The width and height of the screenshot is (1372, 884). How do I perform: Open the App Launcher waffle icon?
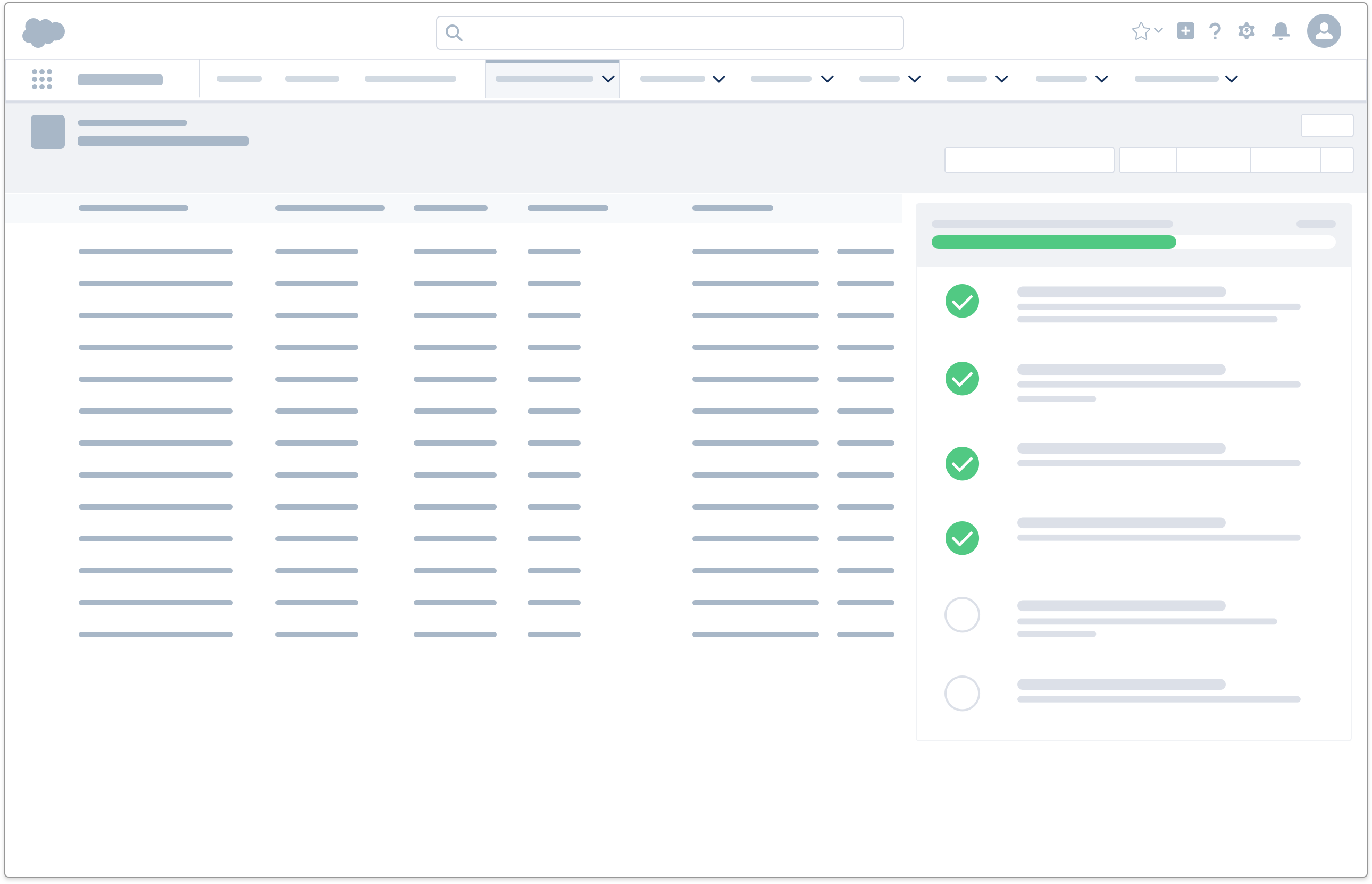pyautogui.click(x=42, y=79)
